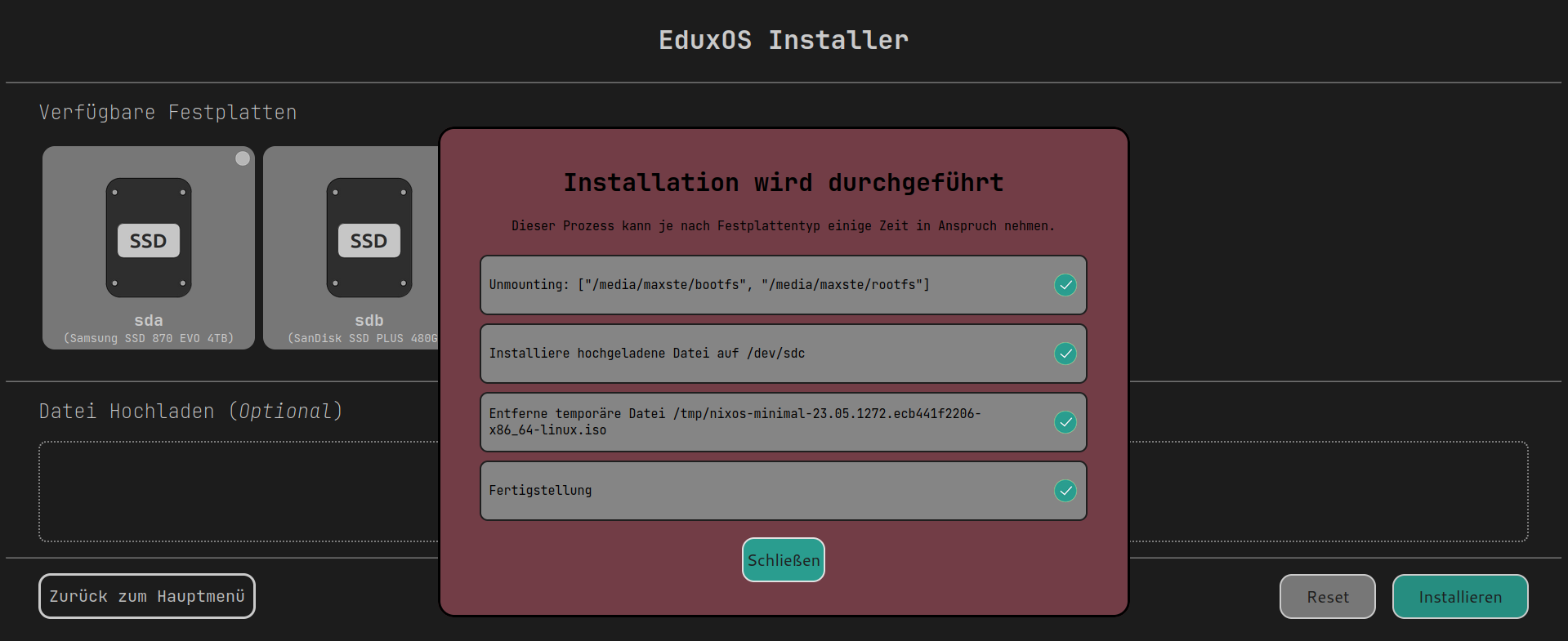The height and width of the screenshot is (641, 1568).
Task: Click the sdb SSD drive icon
Action: 369,238
